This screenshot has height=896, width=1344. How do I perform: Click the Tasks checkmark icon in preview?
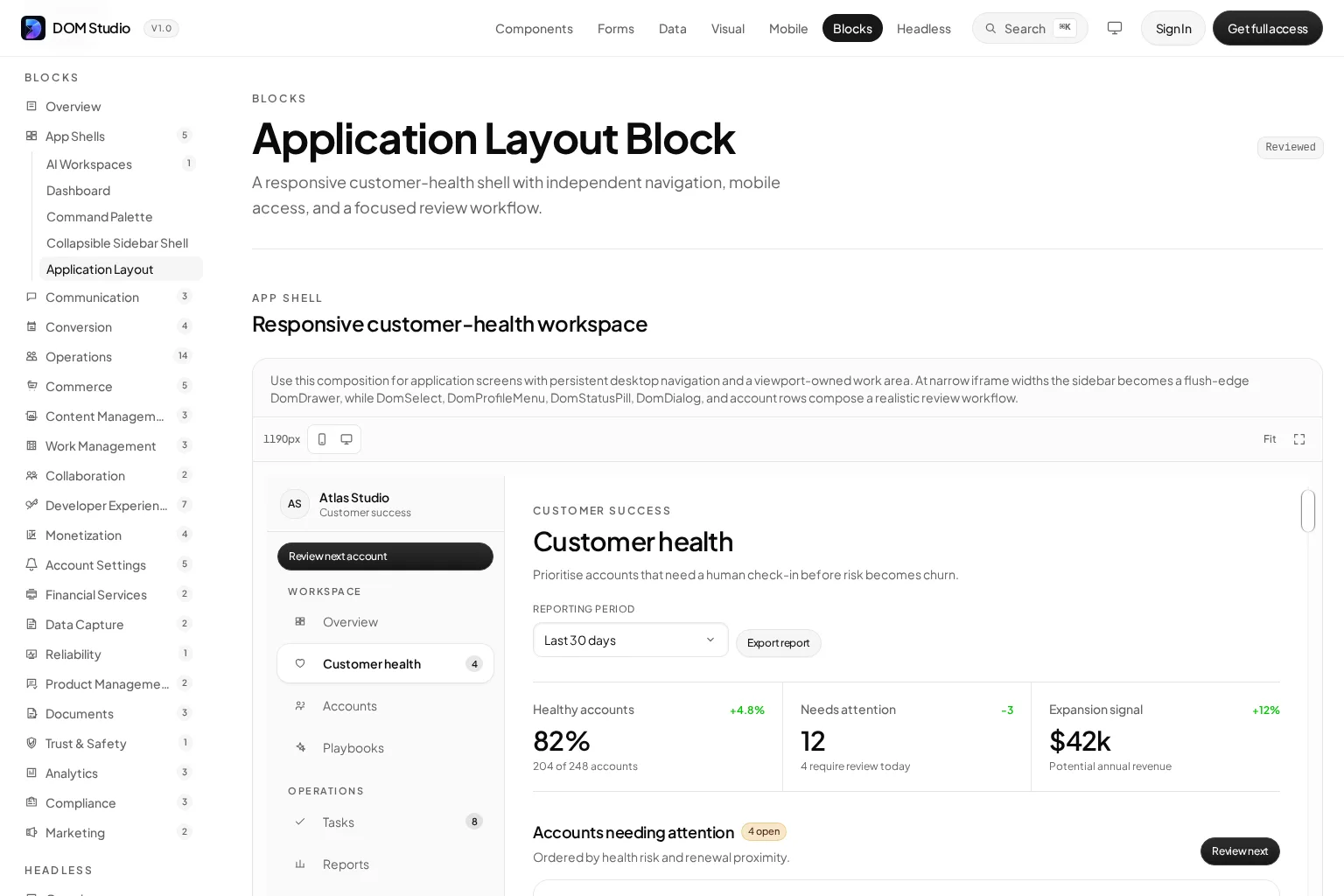click(300, 822)
